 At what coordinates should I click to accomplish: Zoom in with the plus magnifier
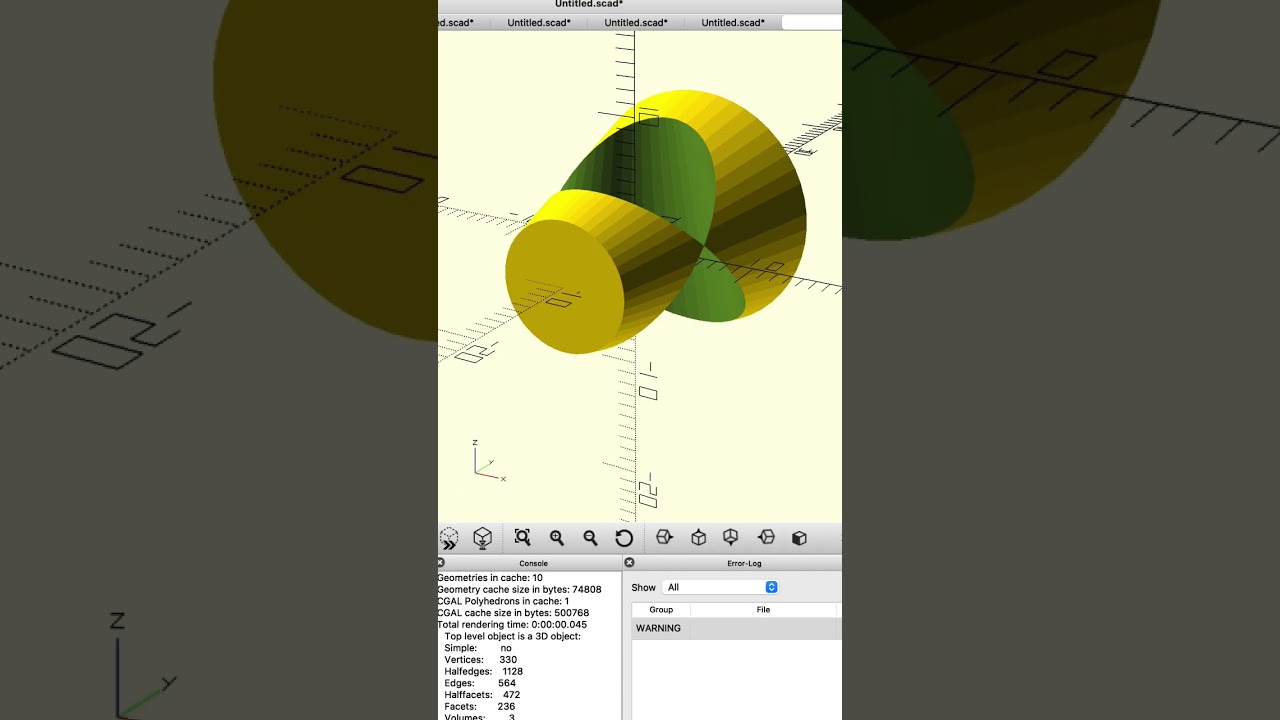[x=557, y=538]
